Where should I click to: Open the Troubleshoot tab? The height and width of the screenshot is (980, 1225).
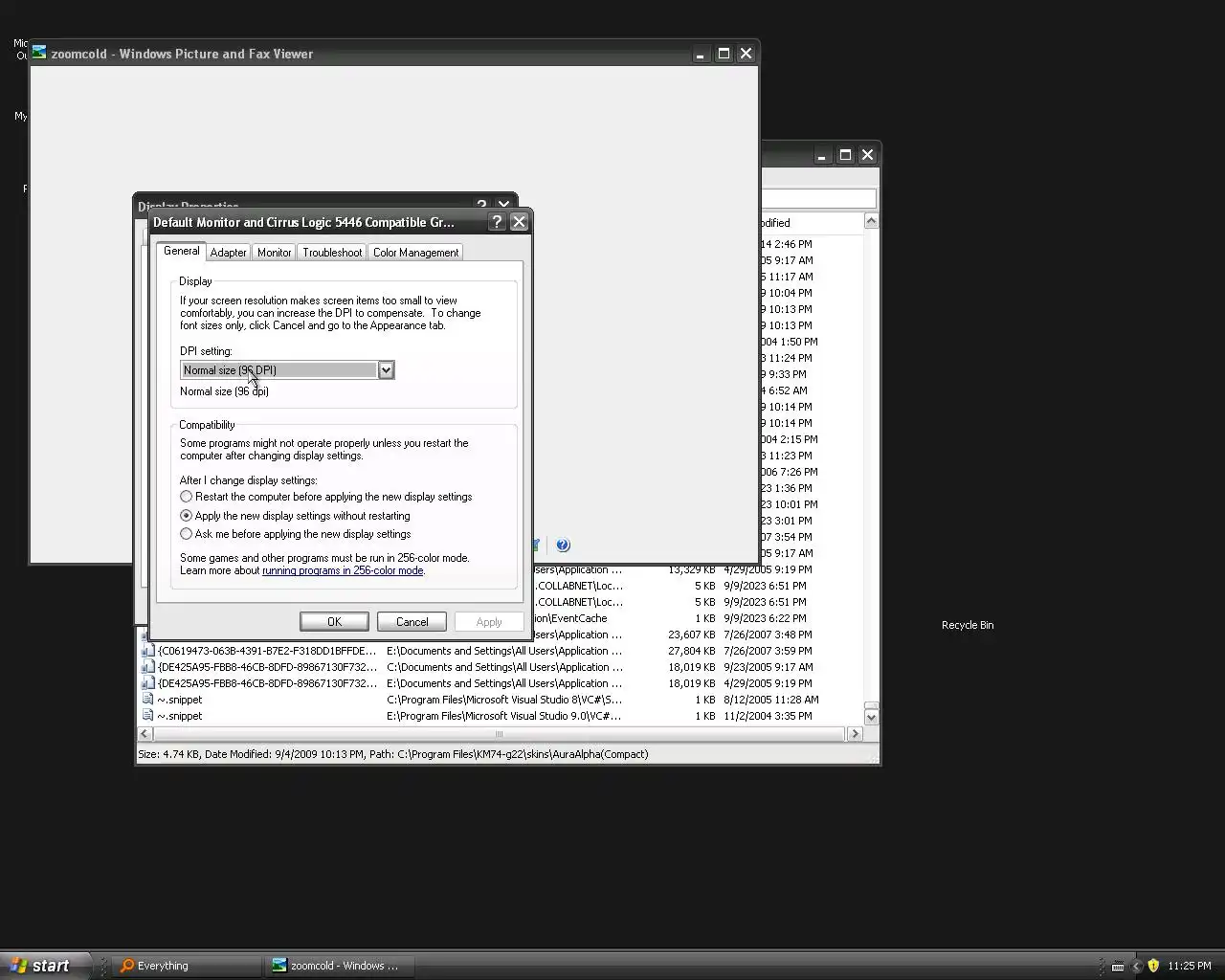click(x=332, y=253)
